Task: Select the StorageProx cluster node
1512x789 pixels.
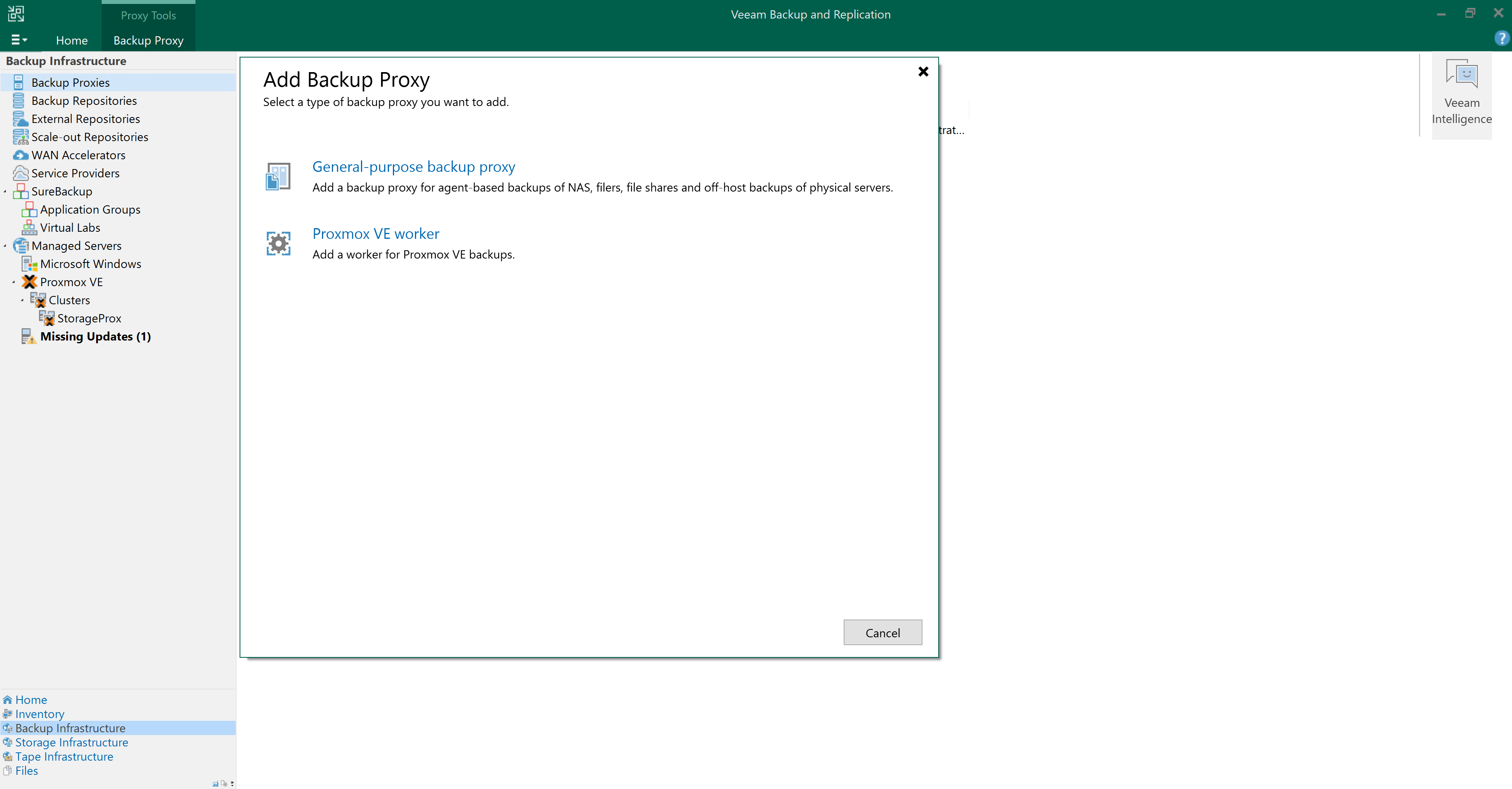Action: (89, 318)
